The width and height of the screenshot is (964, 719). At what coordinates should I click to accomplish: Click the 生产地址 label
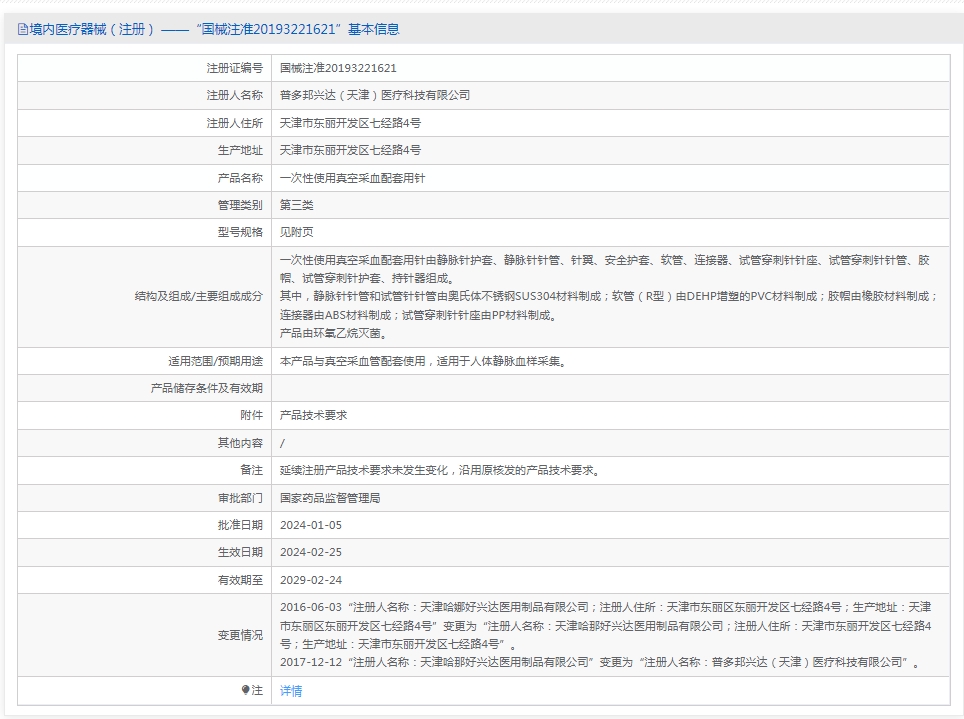tap(240, 150)
